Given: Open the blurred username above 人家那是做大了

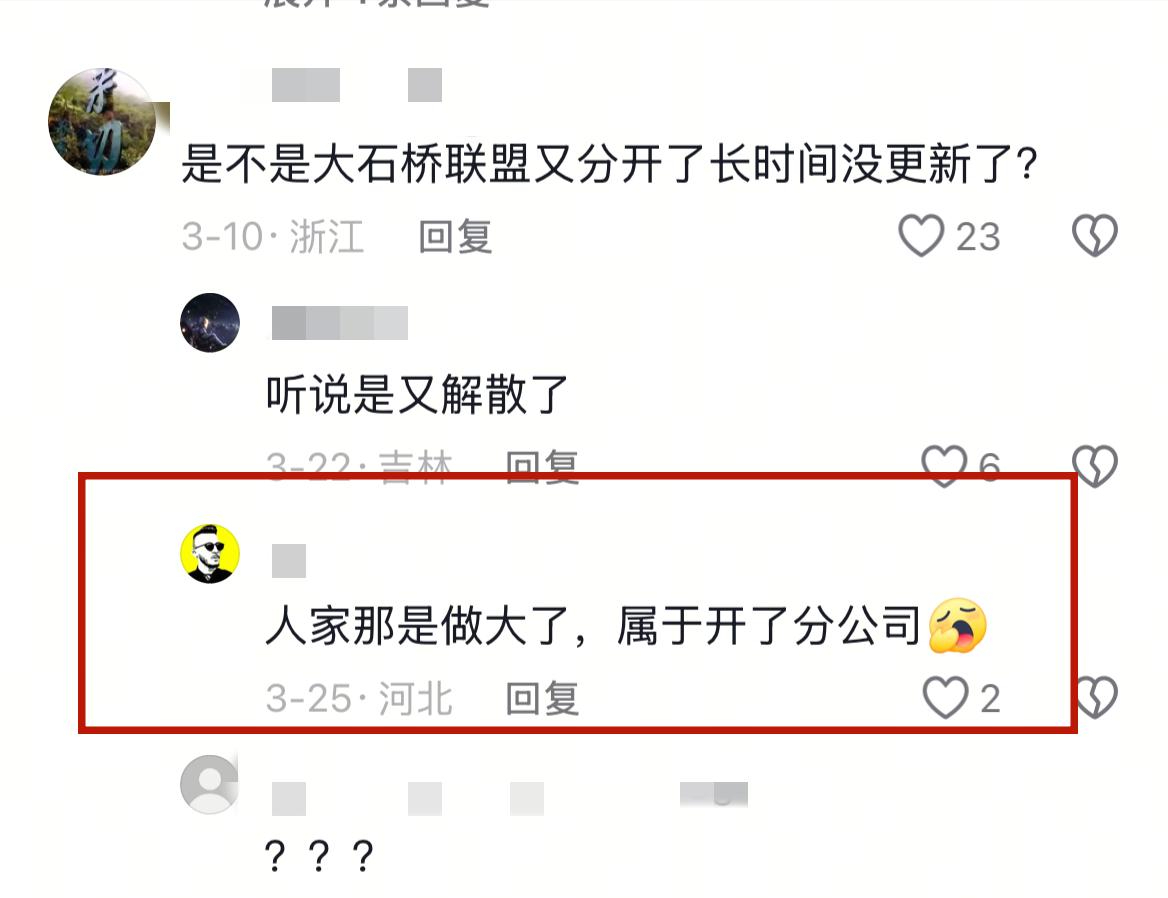Looking at the screenshot, I should 289,561.
